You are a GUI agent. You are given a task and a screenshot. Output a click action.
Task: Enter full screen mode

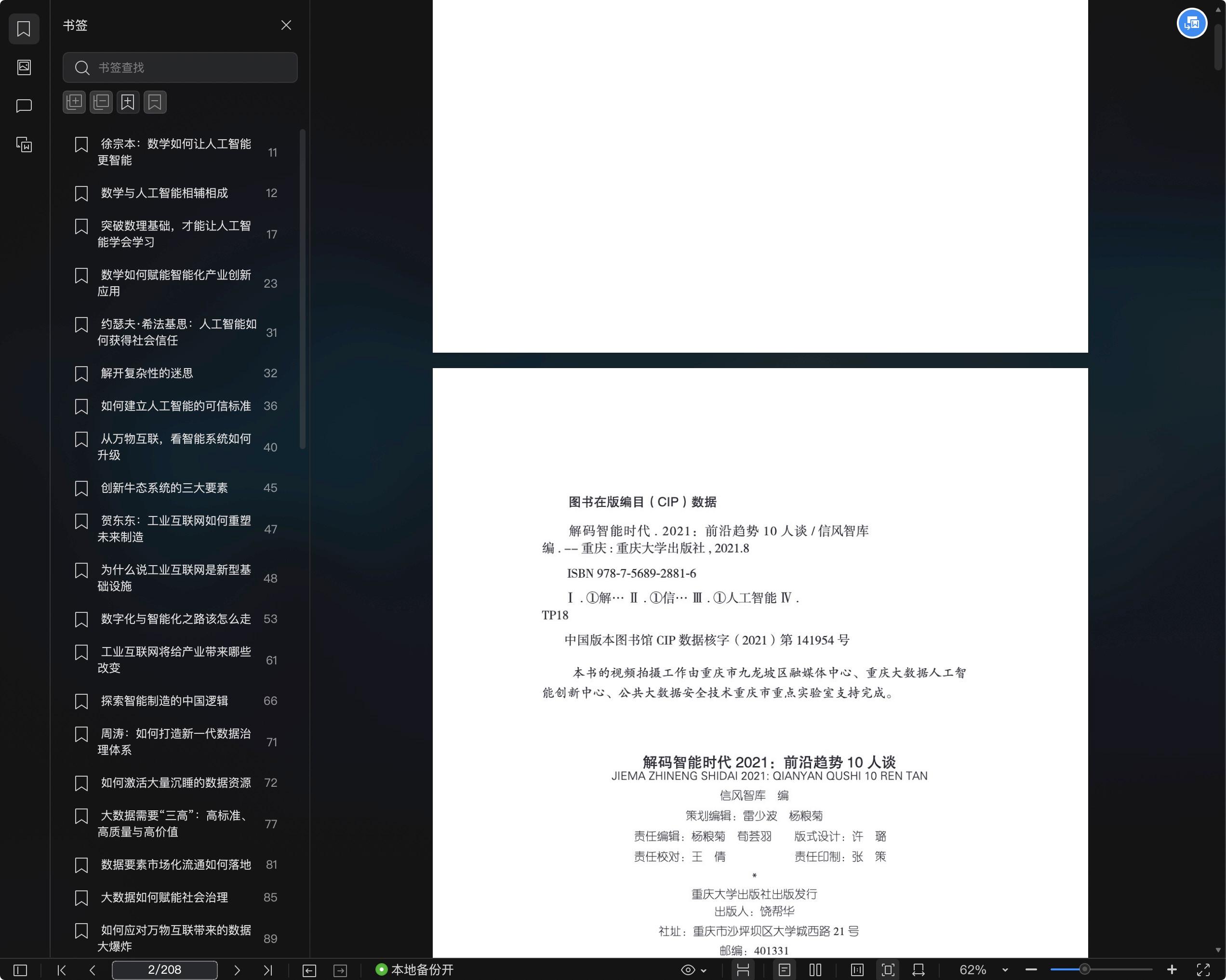point(1203,970)
